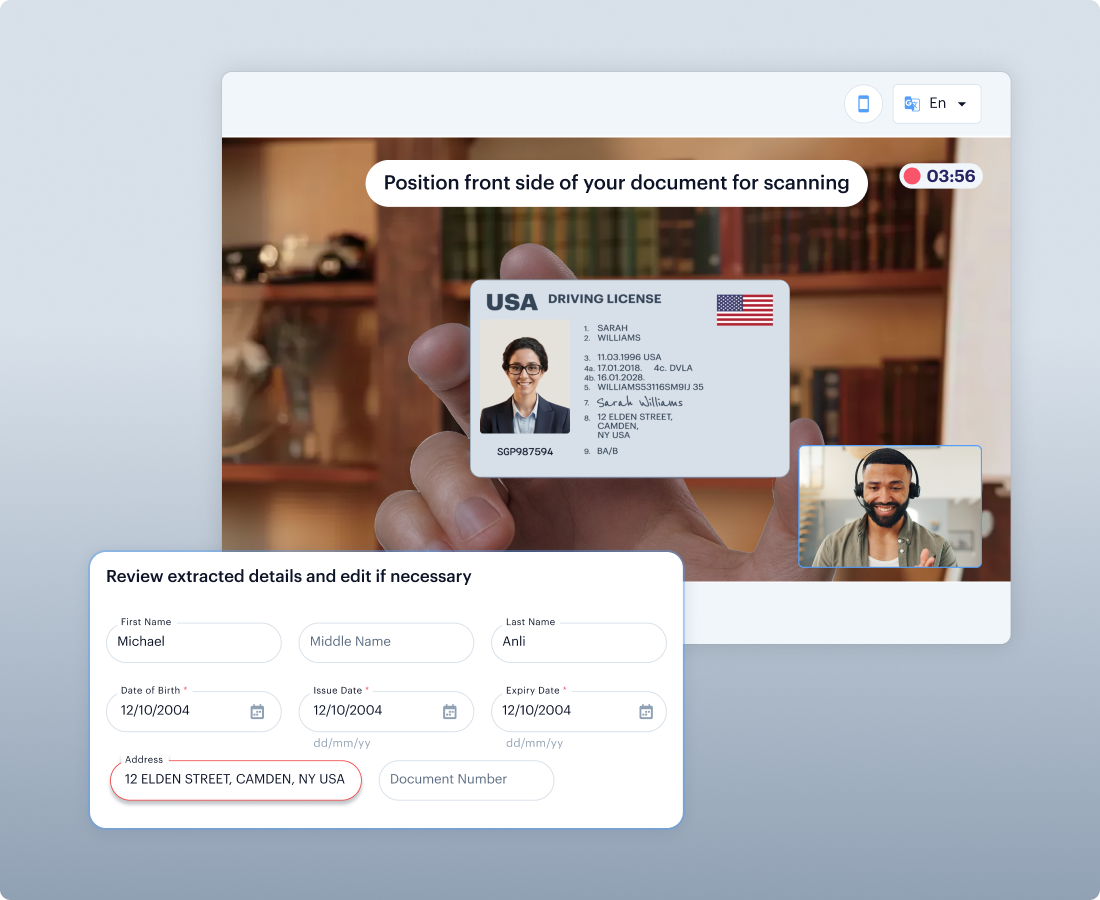
Task: Click the mobile device icon button
Action: (863, 104)
